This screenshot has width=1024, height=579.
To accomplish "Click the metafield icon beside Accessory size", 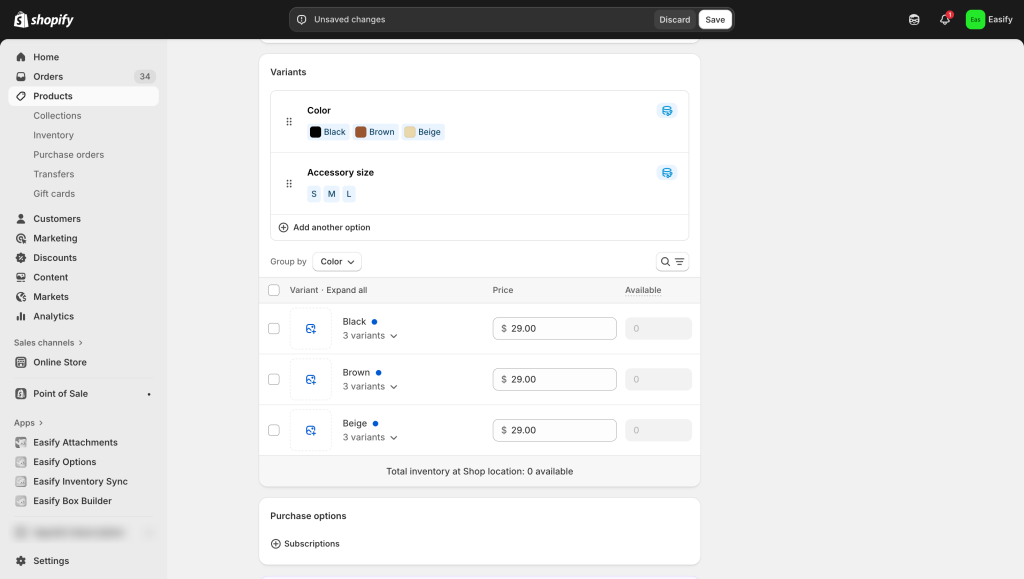I will (x=667, y=173).
